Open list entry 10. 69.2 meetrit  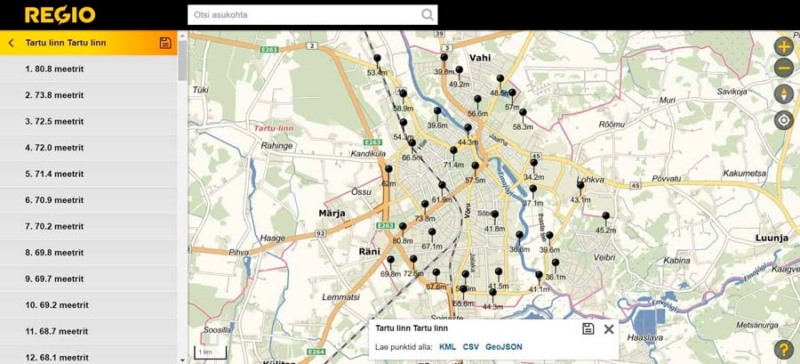click(89, 305)
